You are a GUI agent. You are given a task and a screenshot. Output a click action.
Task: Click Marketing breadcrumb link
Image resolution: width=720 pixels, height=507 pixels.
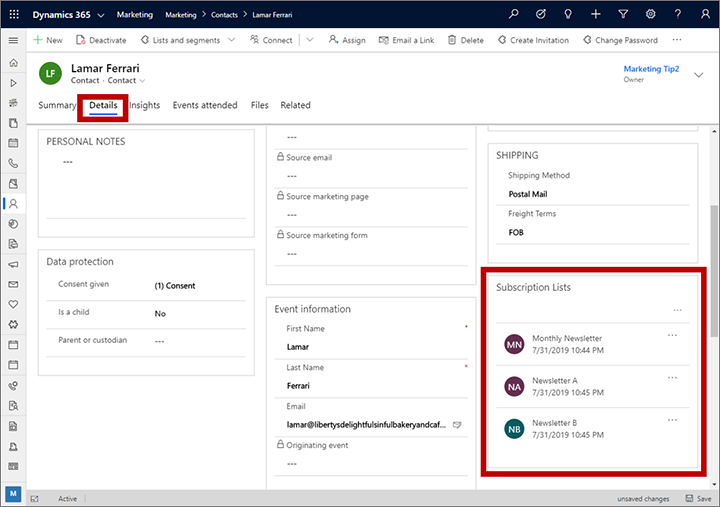[x=180, y=15]
